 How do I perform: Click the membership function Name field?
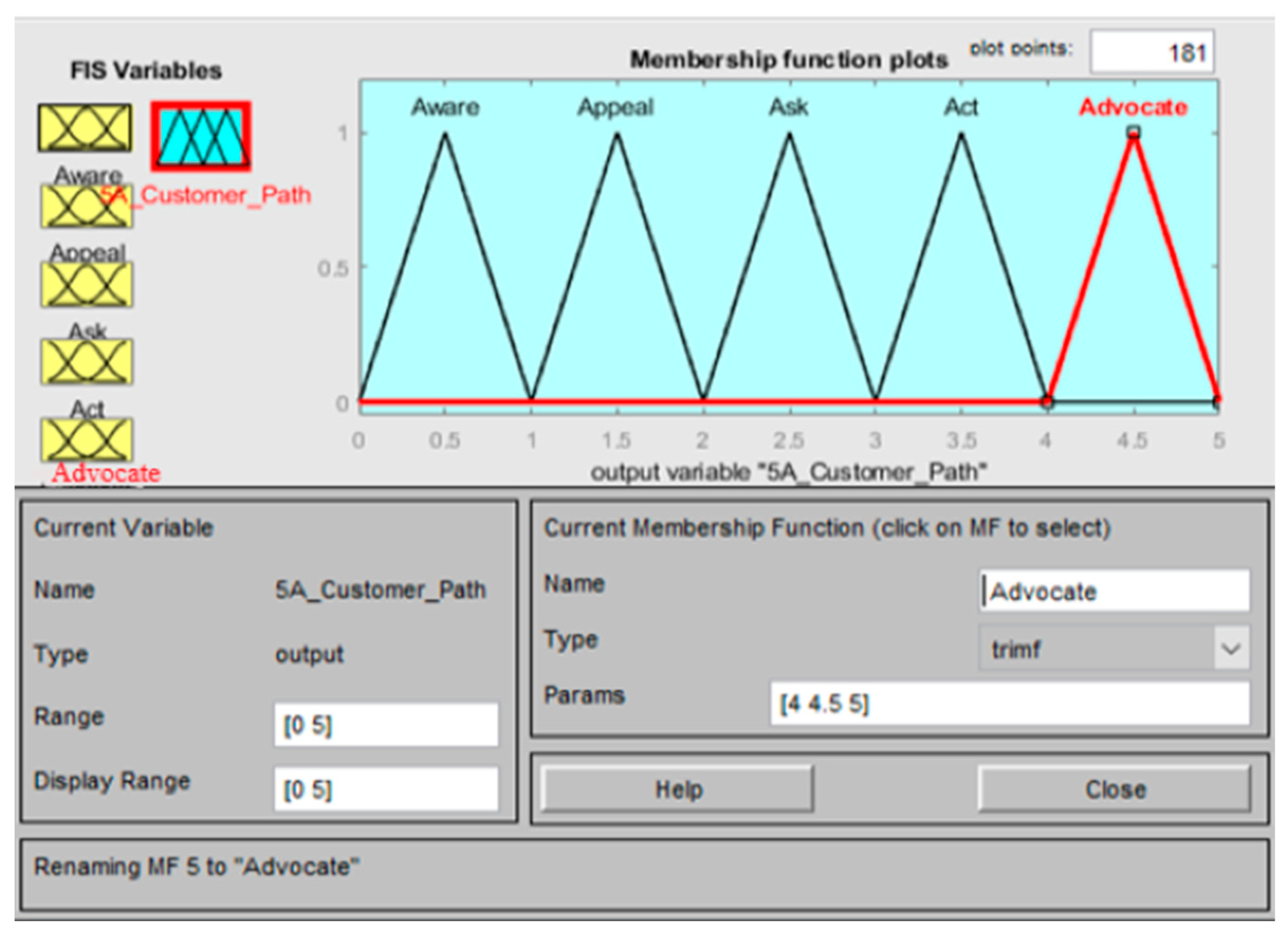coord(1114,591)
